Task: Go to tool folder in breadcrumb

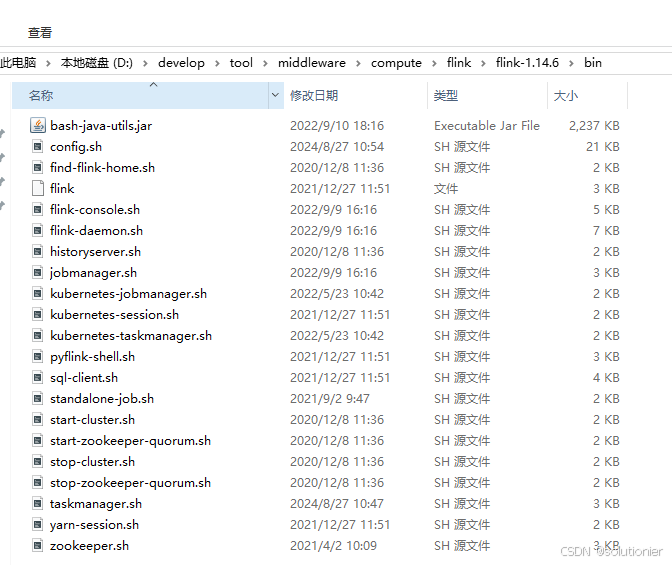Action: click(241, 63)
